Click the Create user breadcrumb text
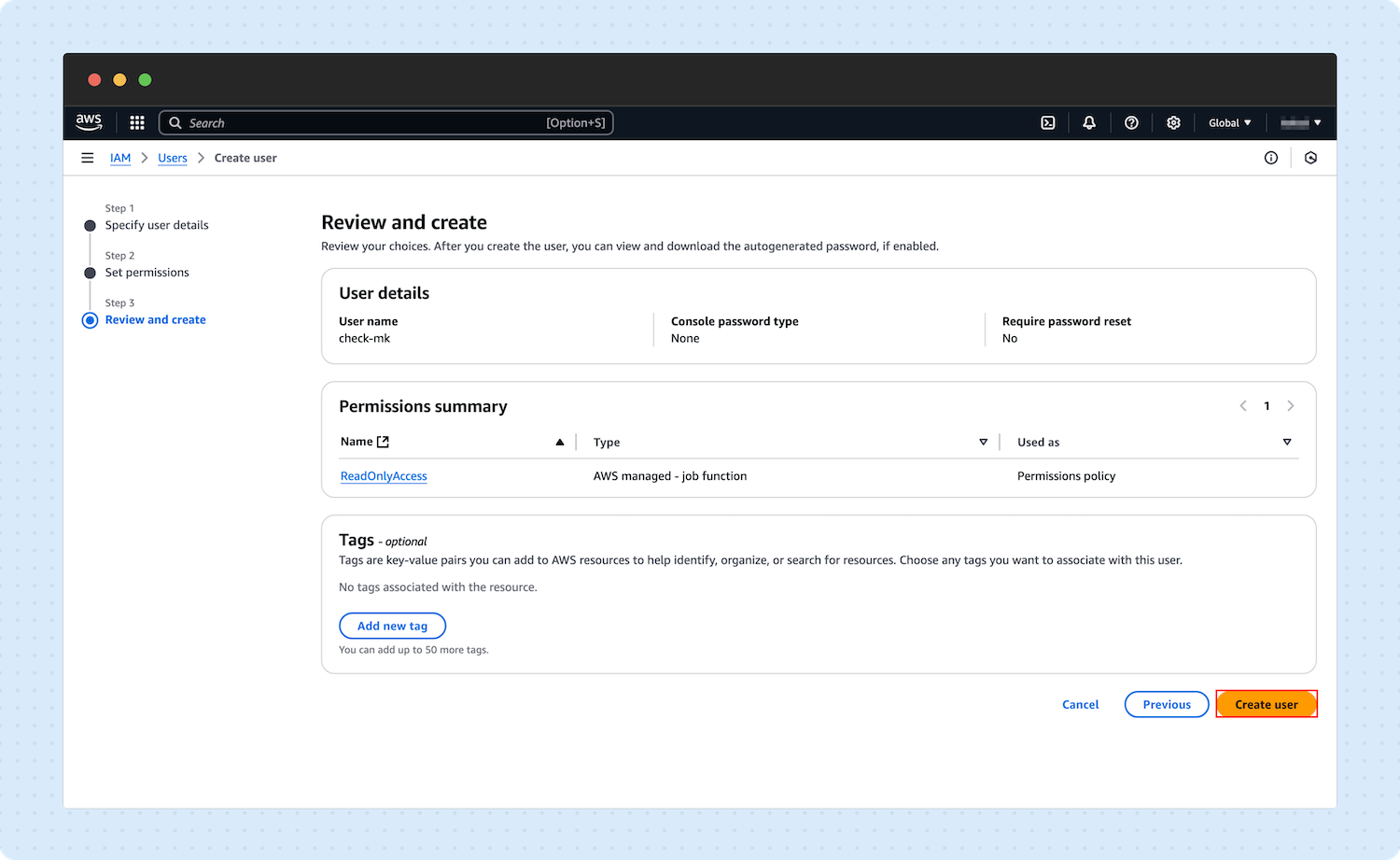Viewport: 1400px width, 860px height. pos(245,158)
